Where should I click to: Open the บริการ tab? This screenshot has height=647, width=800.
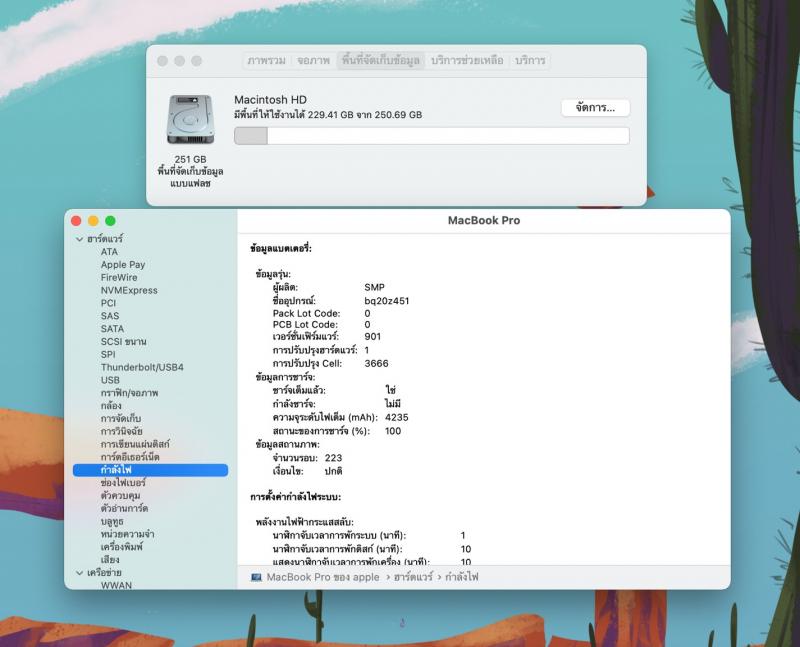(530, 60)
